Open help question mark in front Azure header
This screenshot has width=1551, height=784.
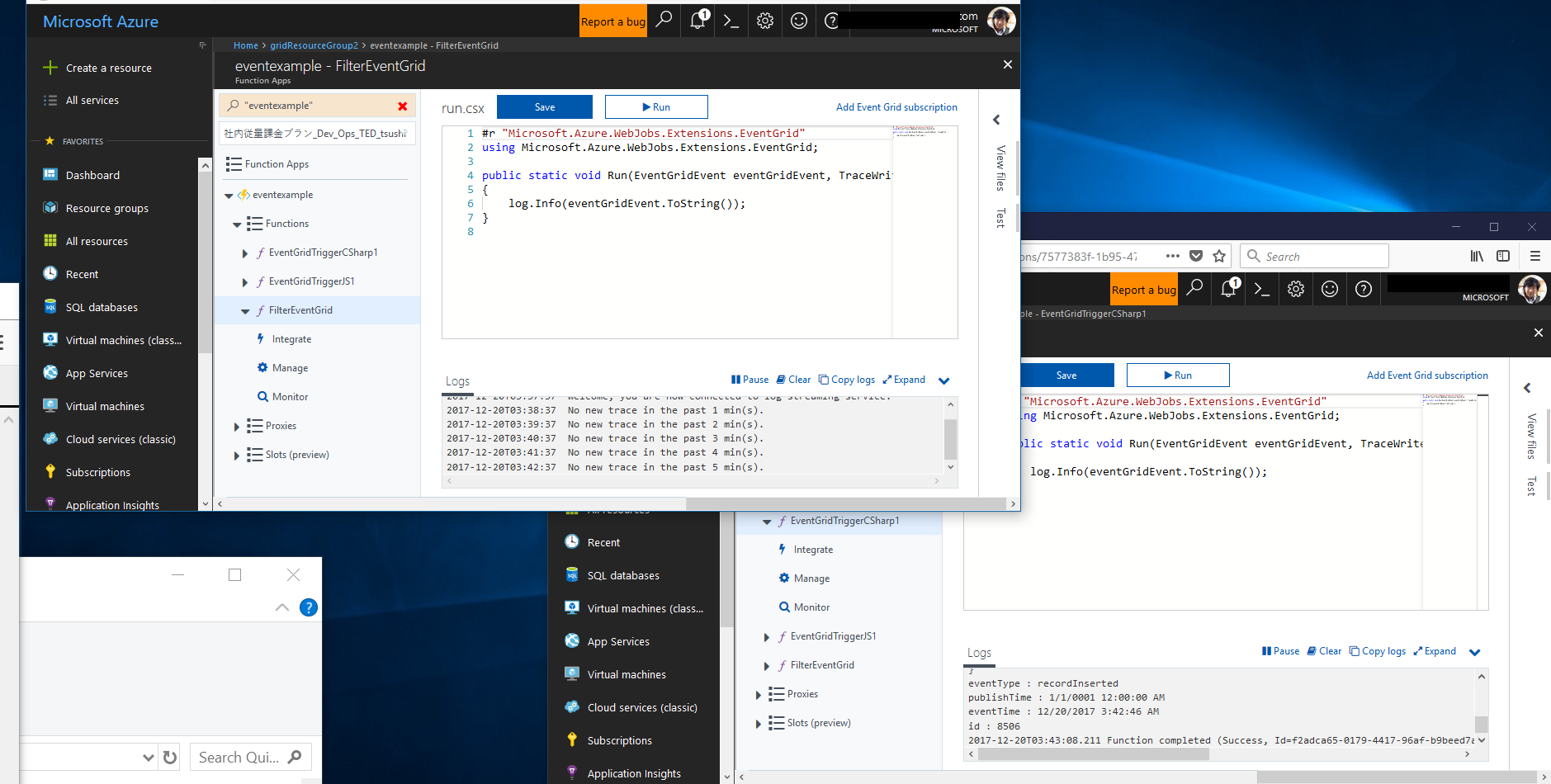831,21
